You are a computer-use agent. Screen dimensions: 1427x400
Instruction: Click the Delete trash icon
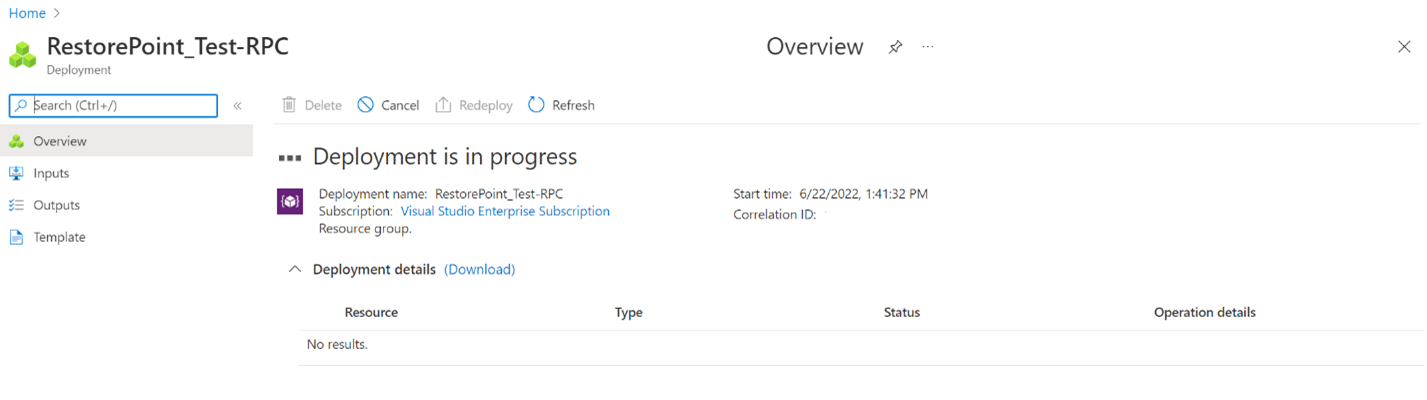pyautogui.click(x=289, y=105)
